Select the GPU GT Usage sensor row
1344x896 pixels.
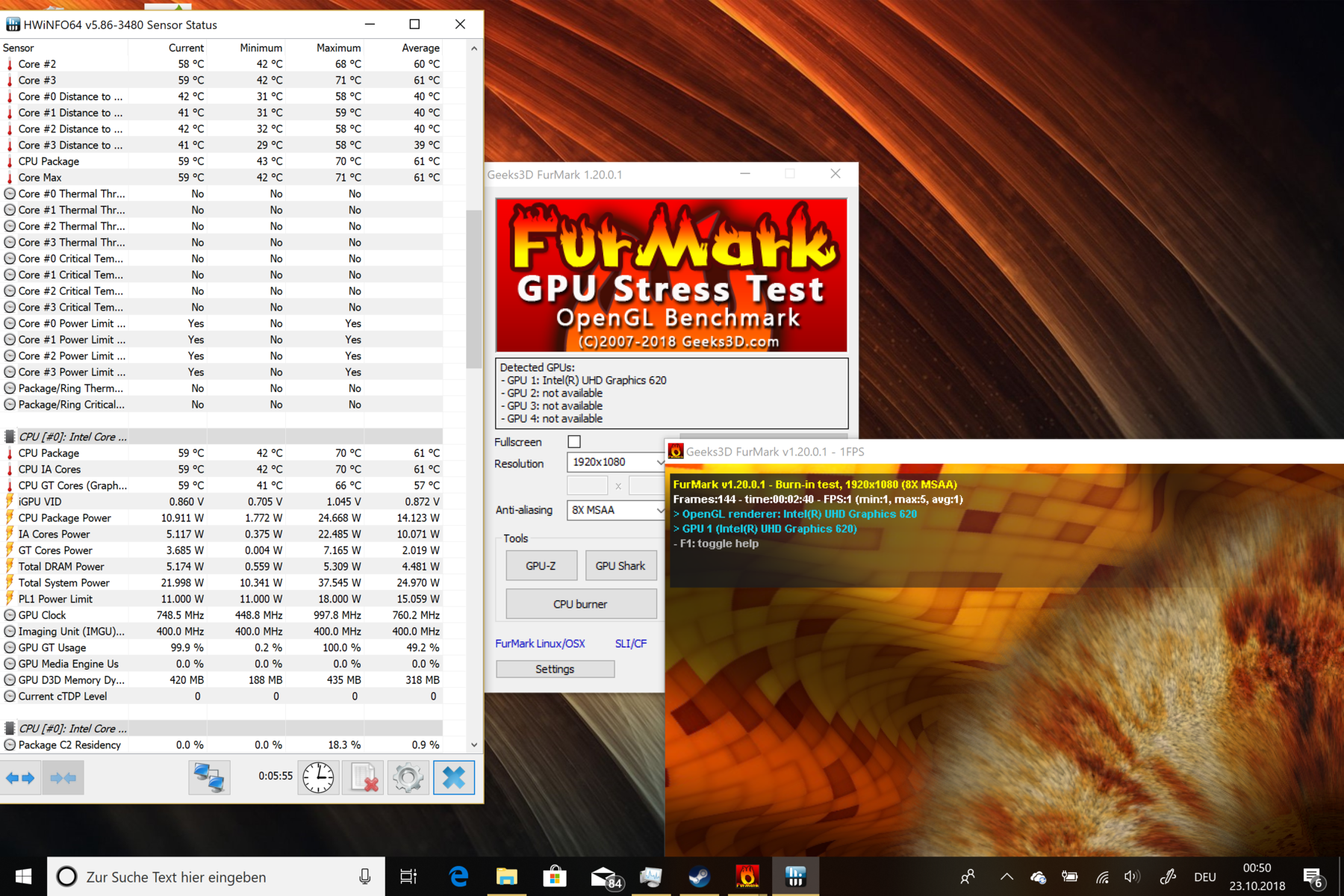click(x=222, y=647)
